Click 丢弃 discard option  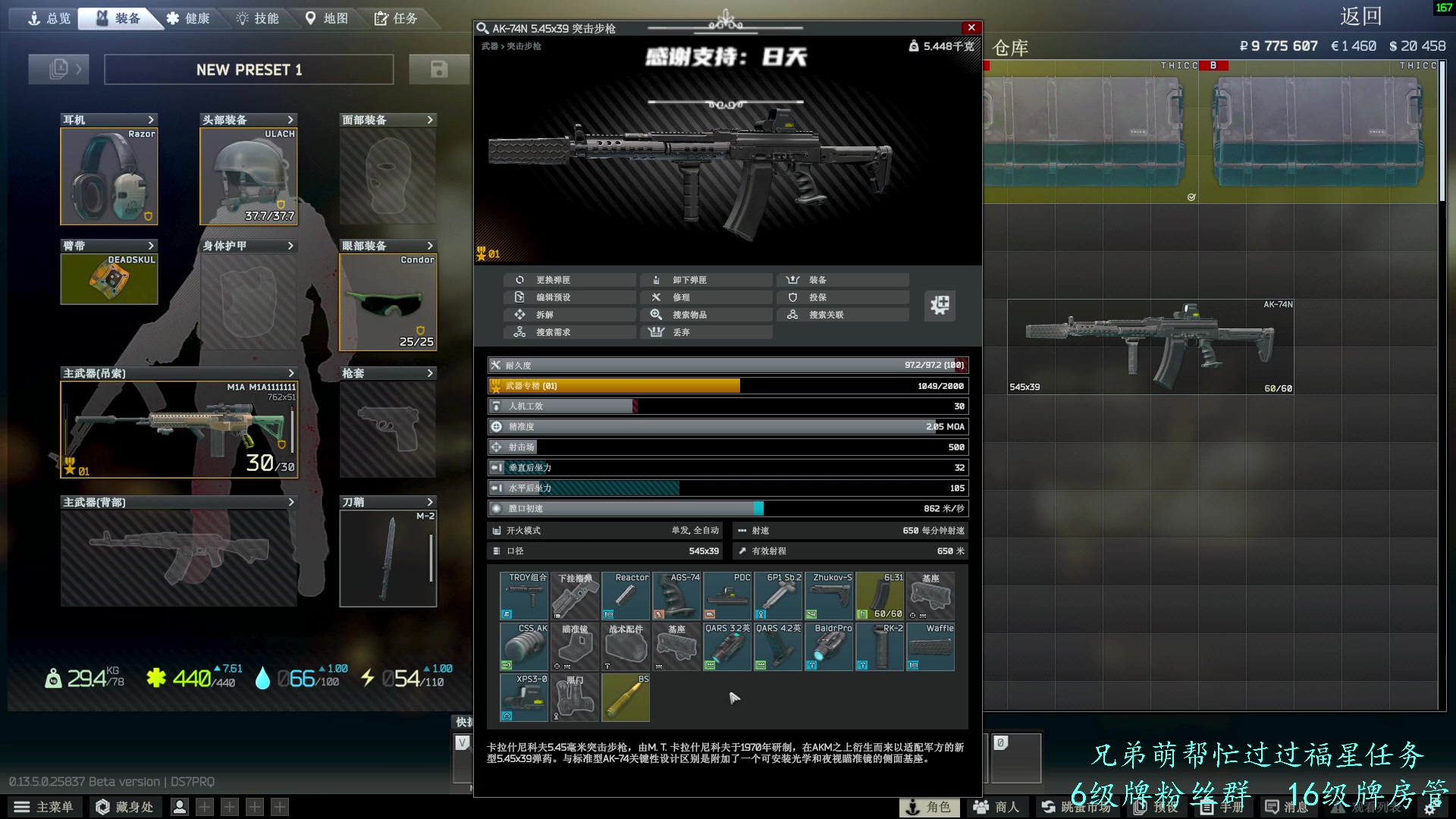click(x=707, y=332)
